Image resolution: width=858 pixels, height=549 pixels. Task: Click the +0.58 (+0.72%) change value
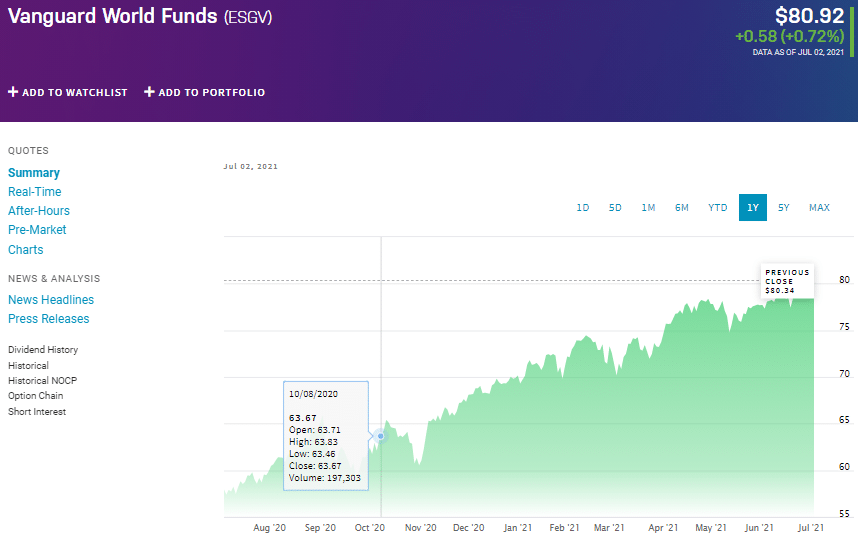[x=790, y=36]
